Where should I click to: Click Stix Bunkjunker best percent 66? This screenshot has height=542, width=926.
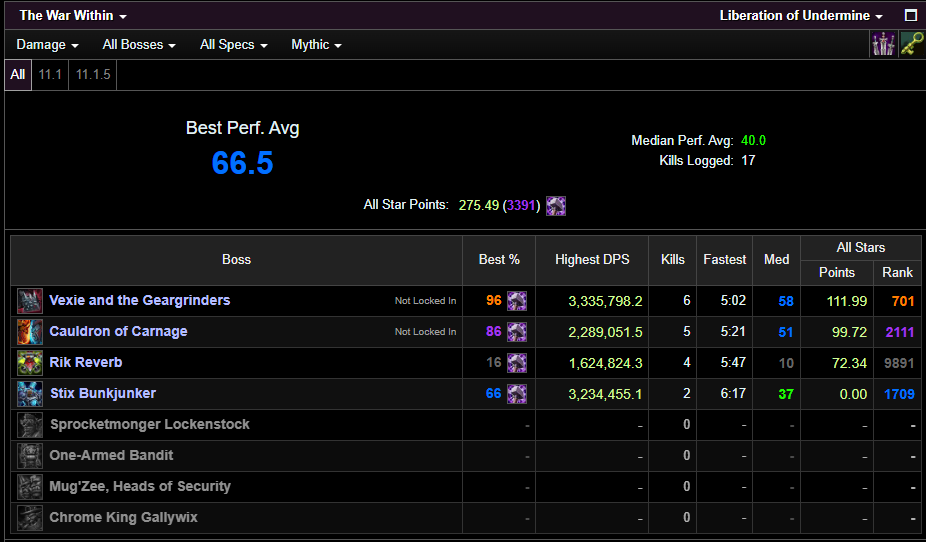pos(494,394)
